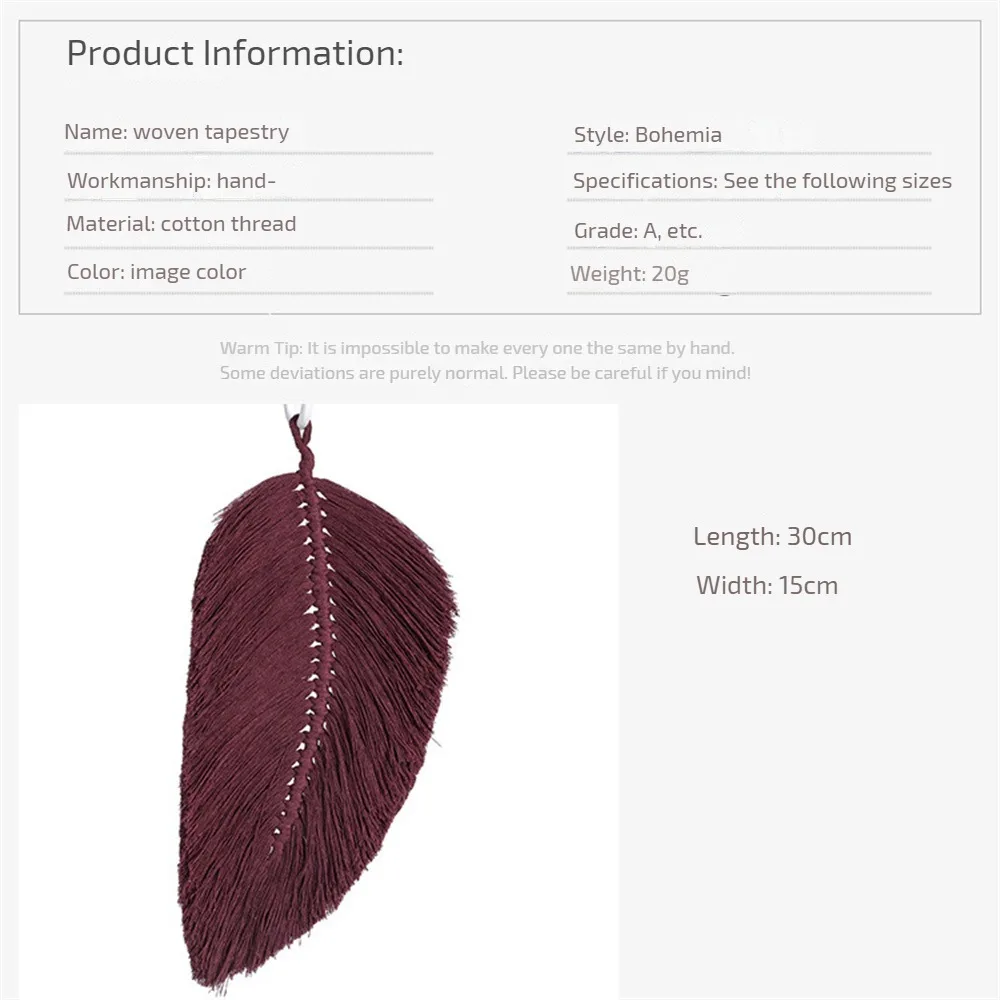Select the 'Grade: A, etc.' line
This screenshot has height=1000, width=1000.
click(638, 231)
